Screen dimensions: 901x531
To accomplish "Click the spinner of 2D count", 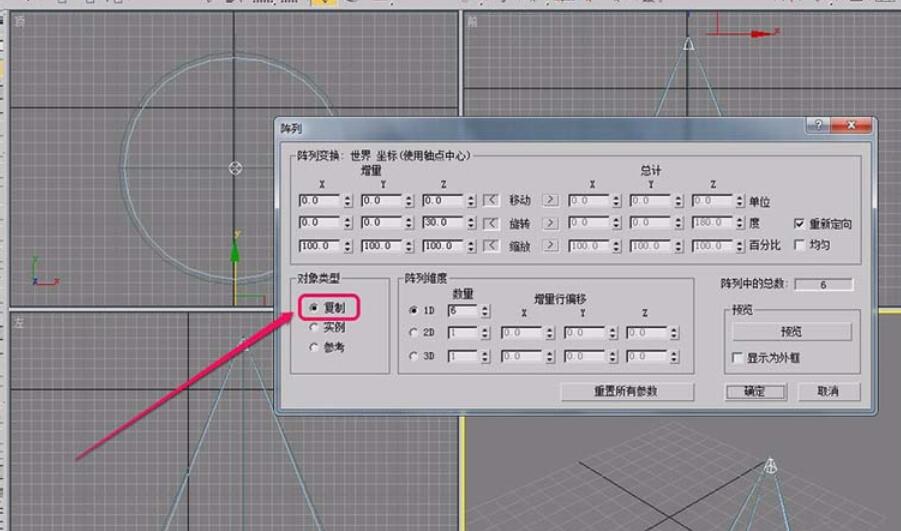I will click(485, 333).
